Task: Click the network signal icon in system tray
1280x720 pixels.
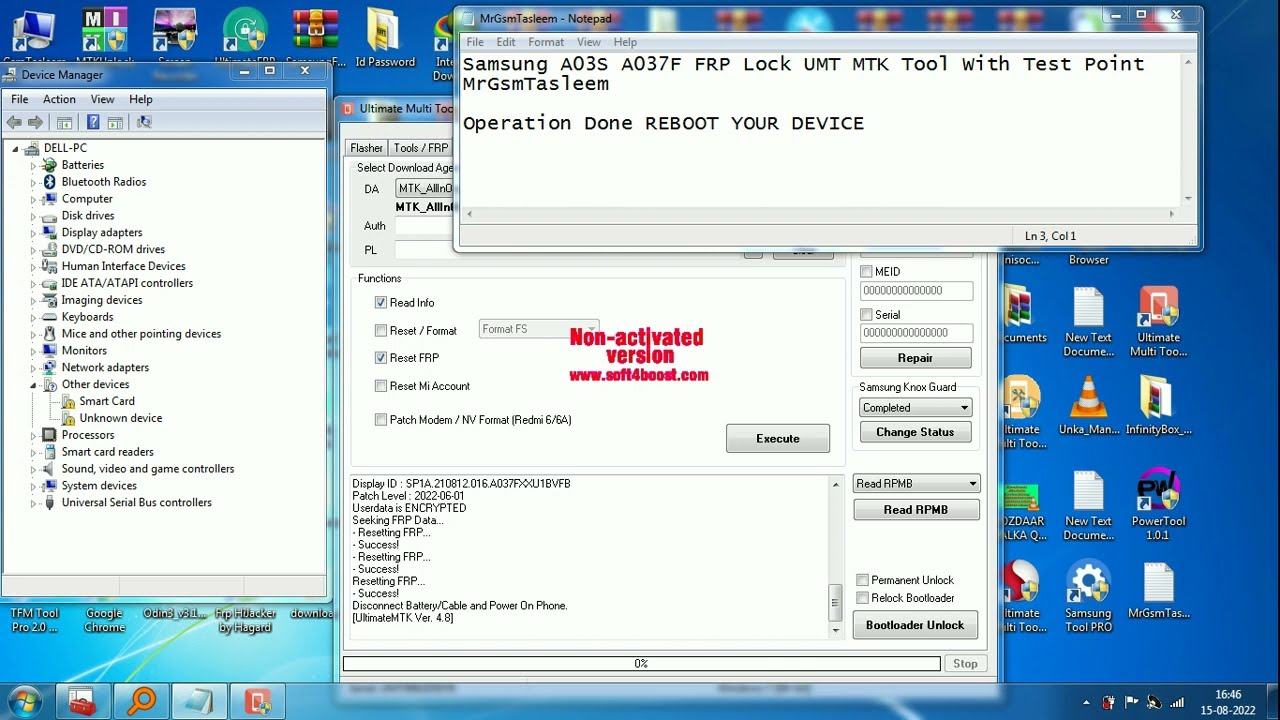Action: pyautogui.click(x=1177, y=702)
